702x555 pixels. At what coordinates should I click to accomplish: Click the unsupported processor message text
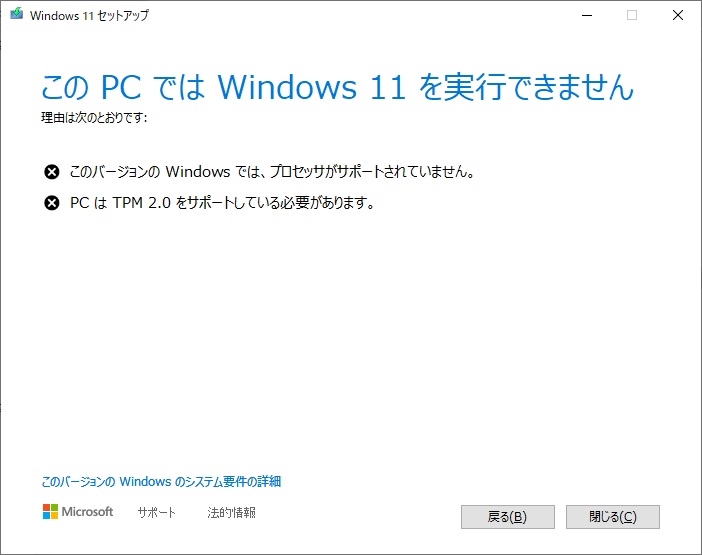(271, 172)
